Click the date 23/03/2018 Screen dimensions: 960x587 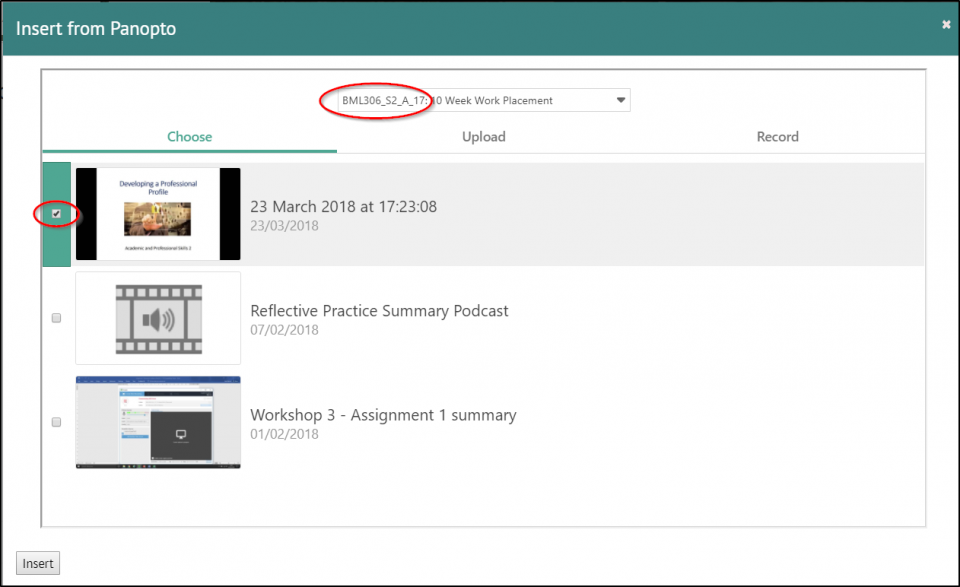click(x=284, y=226)
